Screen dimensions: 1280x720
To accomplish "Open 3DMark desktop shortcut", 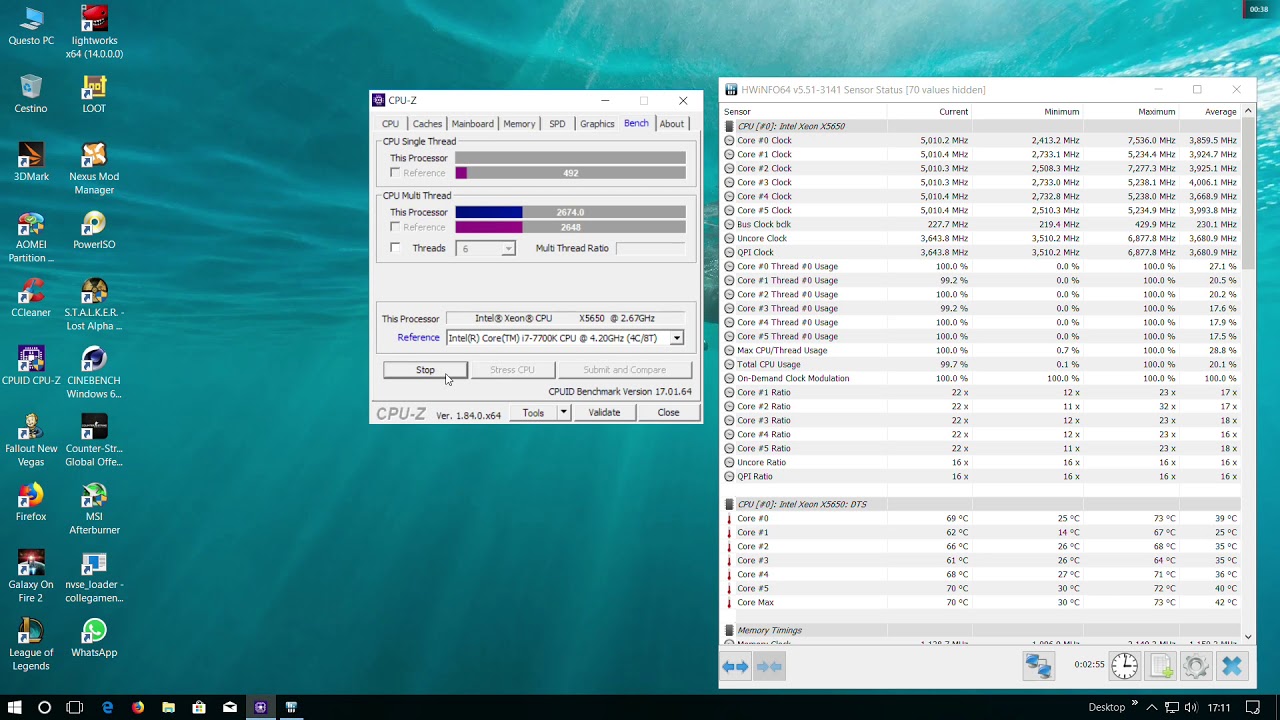I will pyautogui.click(x=31, y=162).
